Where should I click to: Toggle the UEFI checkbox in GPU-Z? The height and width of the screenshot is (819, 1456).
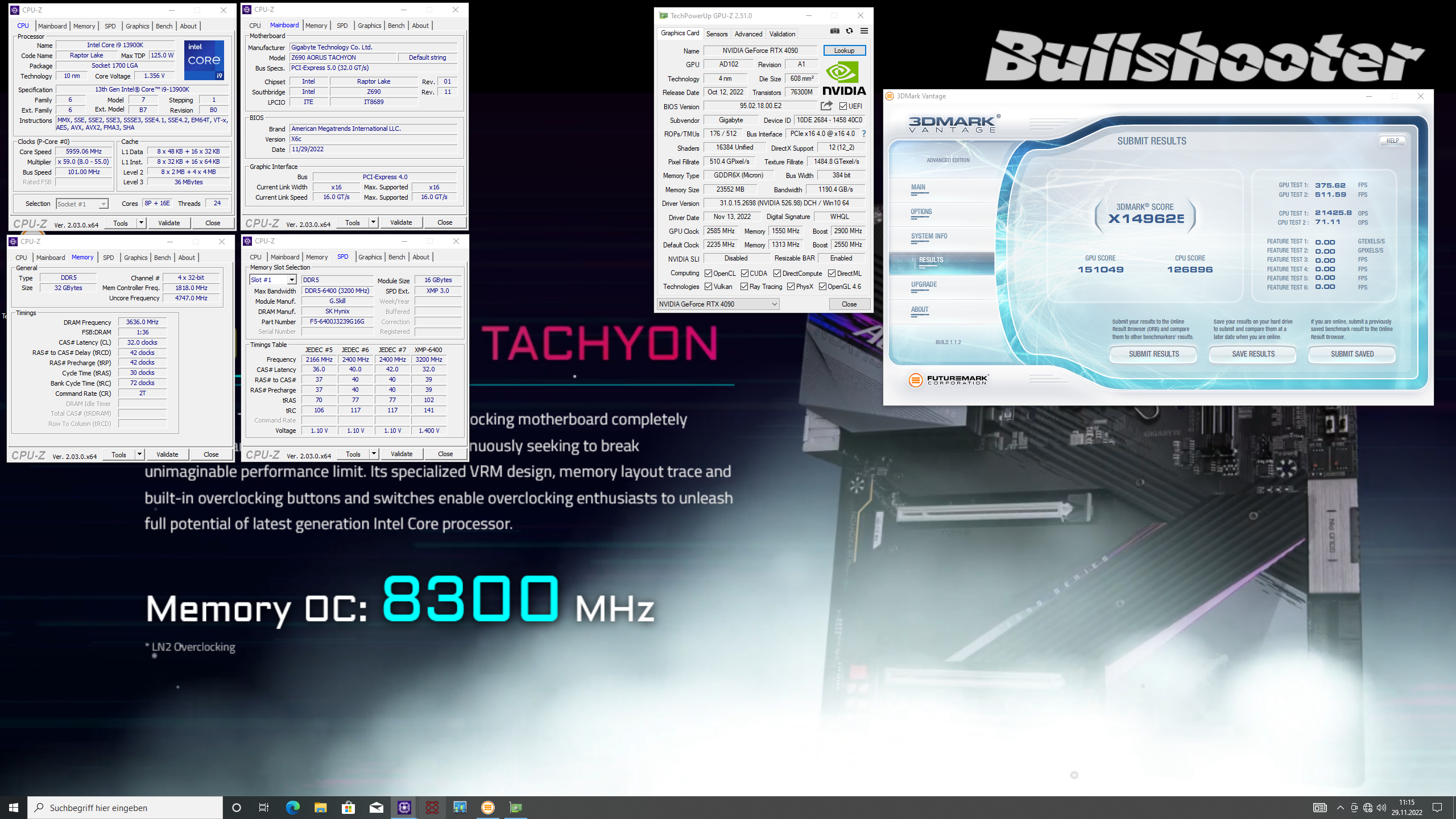tap(843, 106)
